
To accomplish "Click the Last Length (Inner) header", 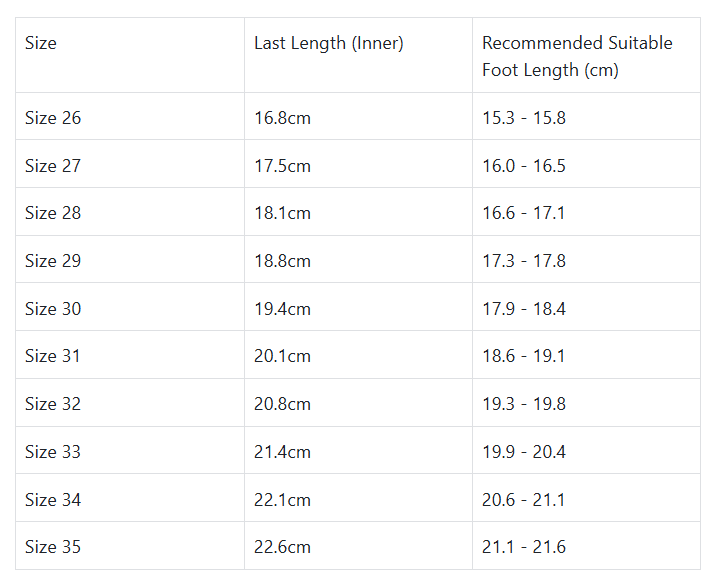I will [328, 43].
